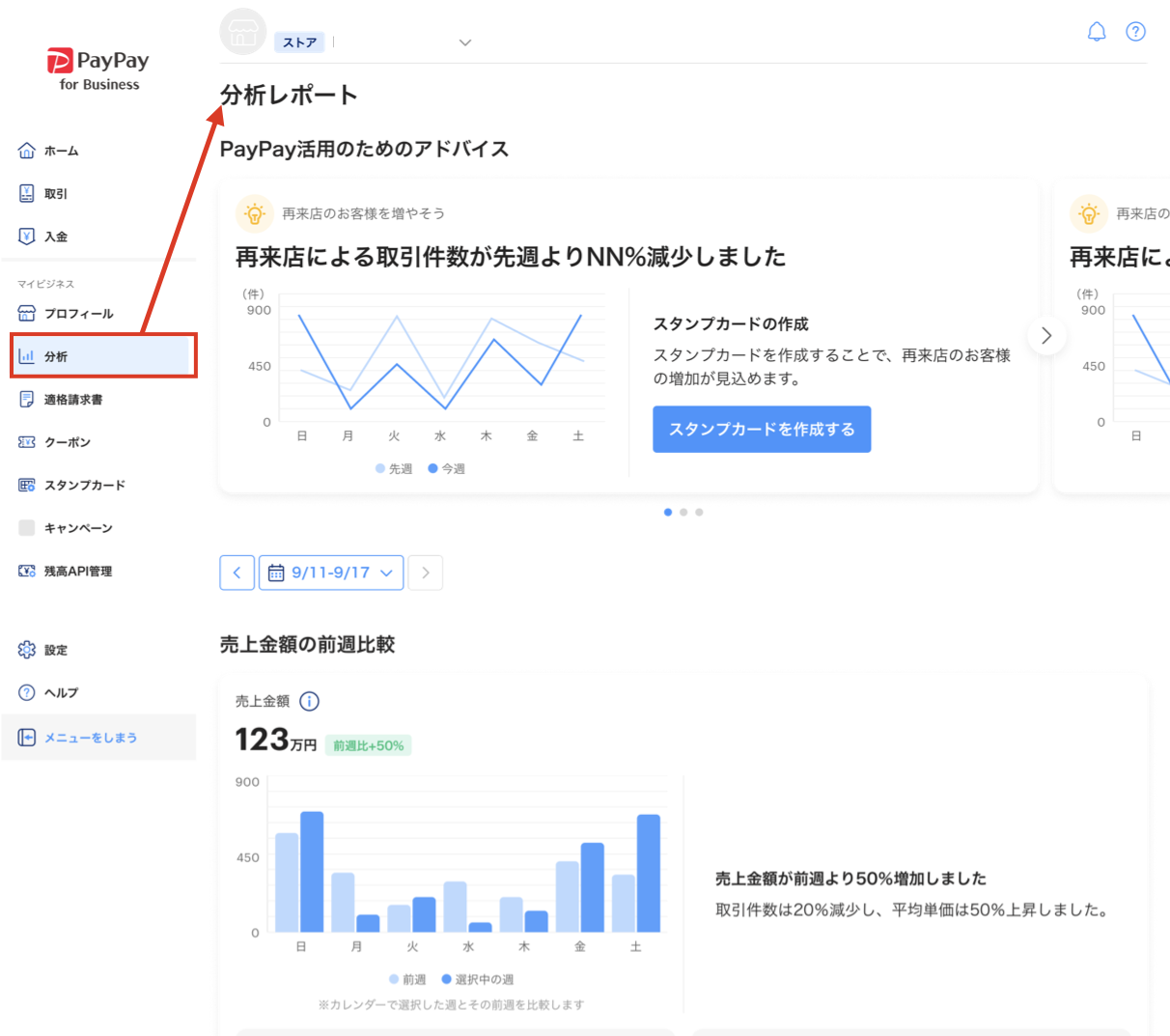Go to 設定 menu label
Image resolution: width=1170 pixels, height=1036 pixels.
(56, 650)
